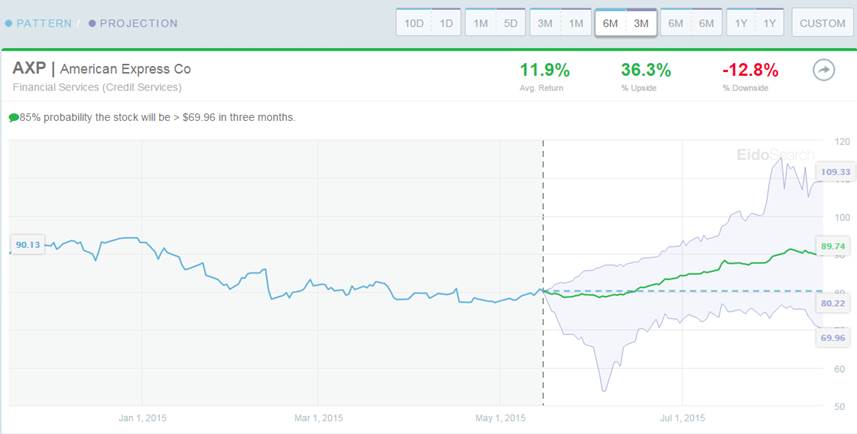The height and width of the screenshot is (434, 857).
Task: Select the 10D pattern 1D projection button
Action: click(428, 23)
